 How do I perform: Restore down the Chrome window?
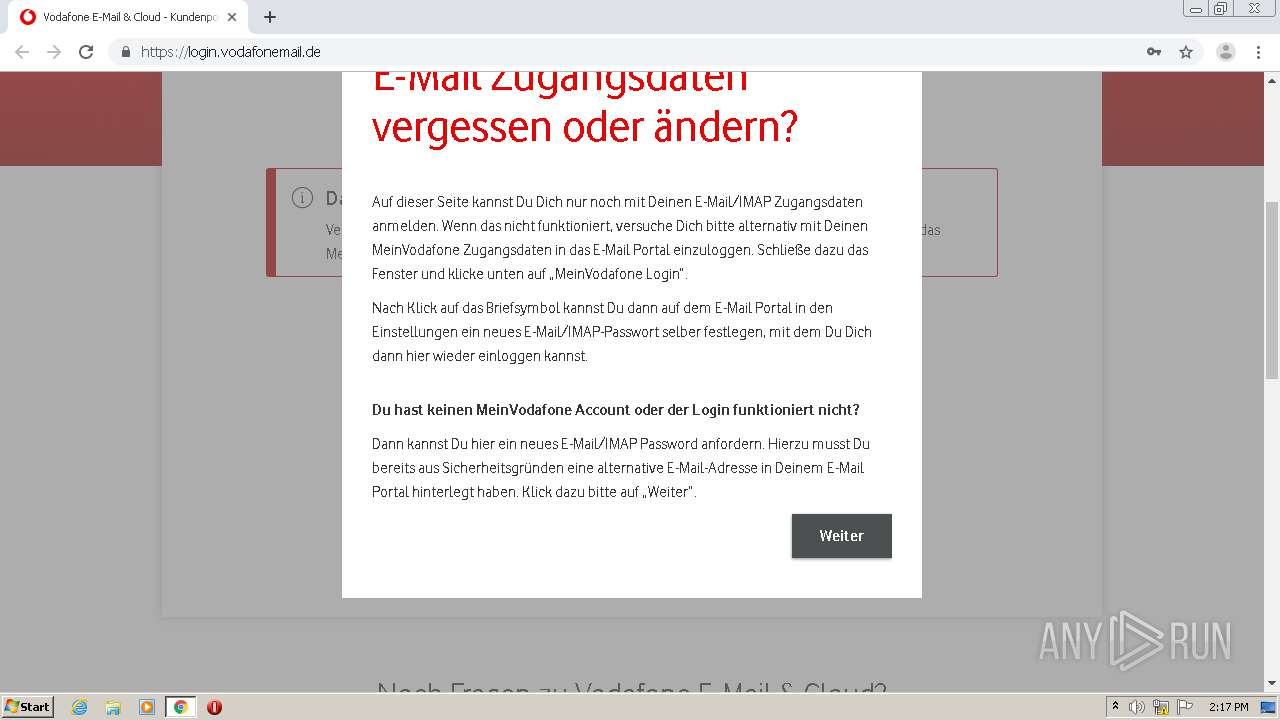[1222, 8]
